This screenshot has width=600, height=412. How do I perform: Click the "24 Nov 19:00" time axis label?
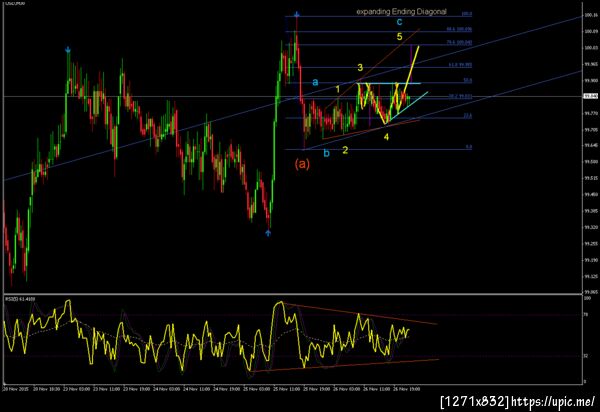[x=227, y=389]
